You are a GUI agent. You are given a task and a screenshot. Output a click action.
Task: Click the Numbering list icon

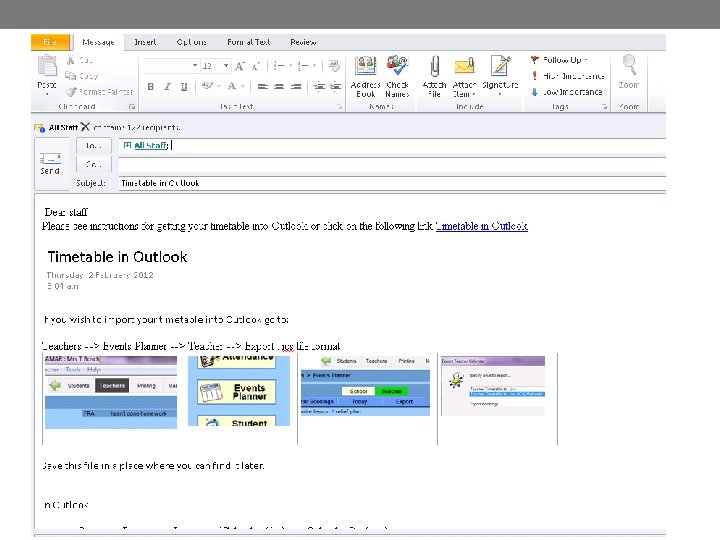(303, 66)
